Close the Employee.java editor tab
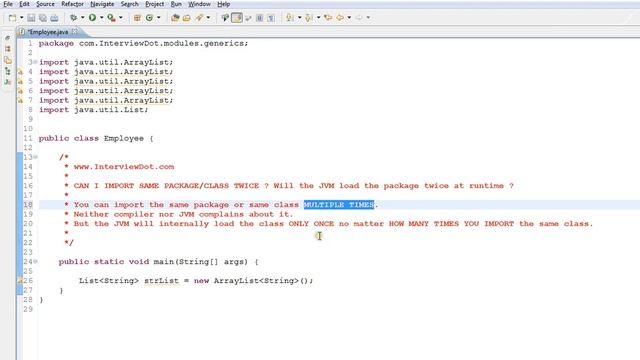Viewport: 640px width, 360px height. 75,31
